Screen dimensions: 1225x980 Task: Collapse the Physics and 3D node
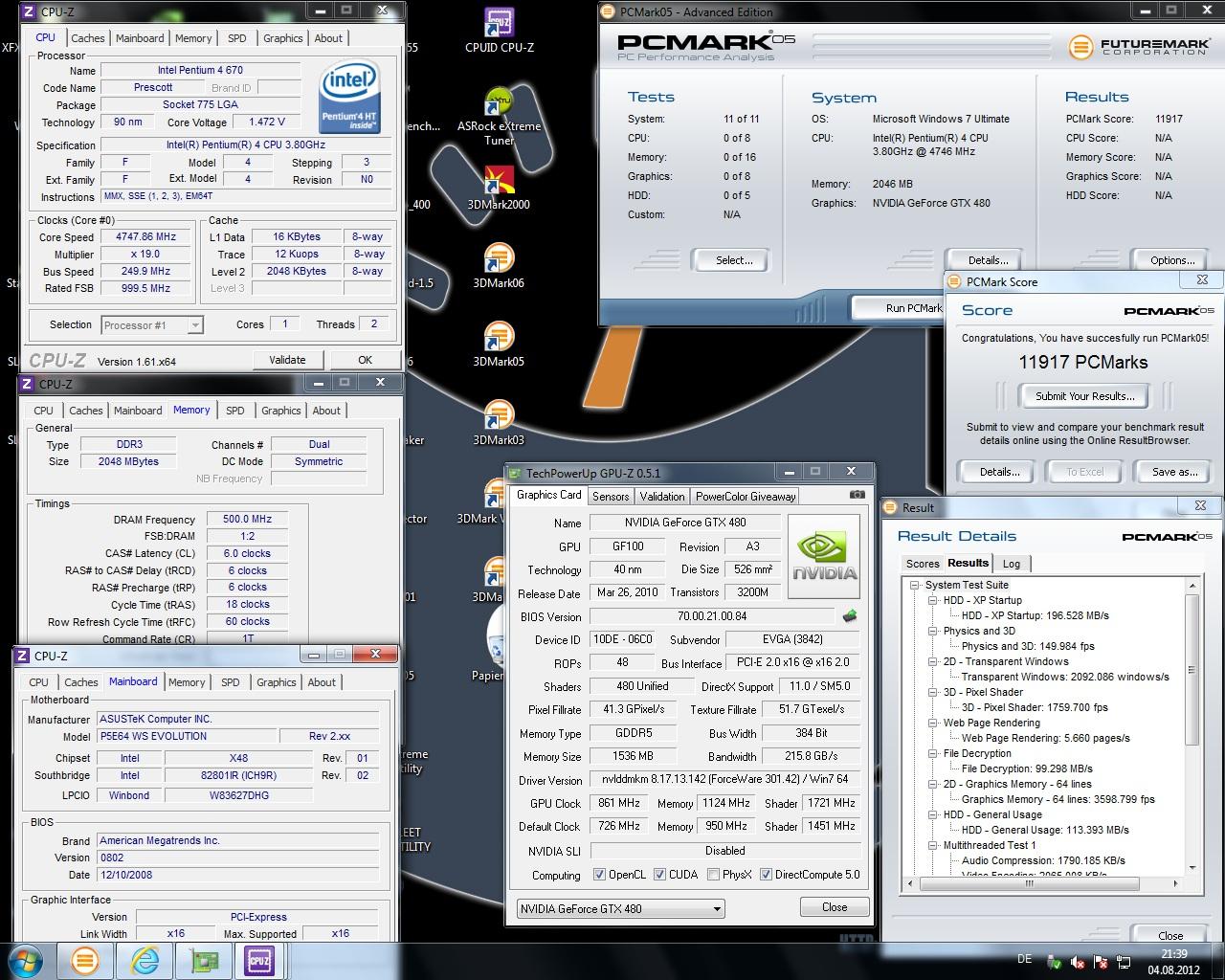(x=932, y=631)
